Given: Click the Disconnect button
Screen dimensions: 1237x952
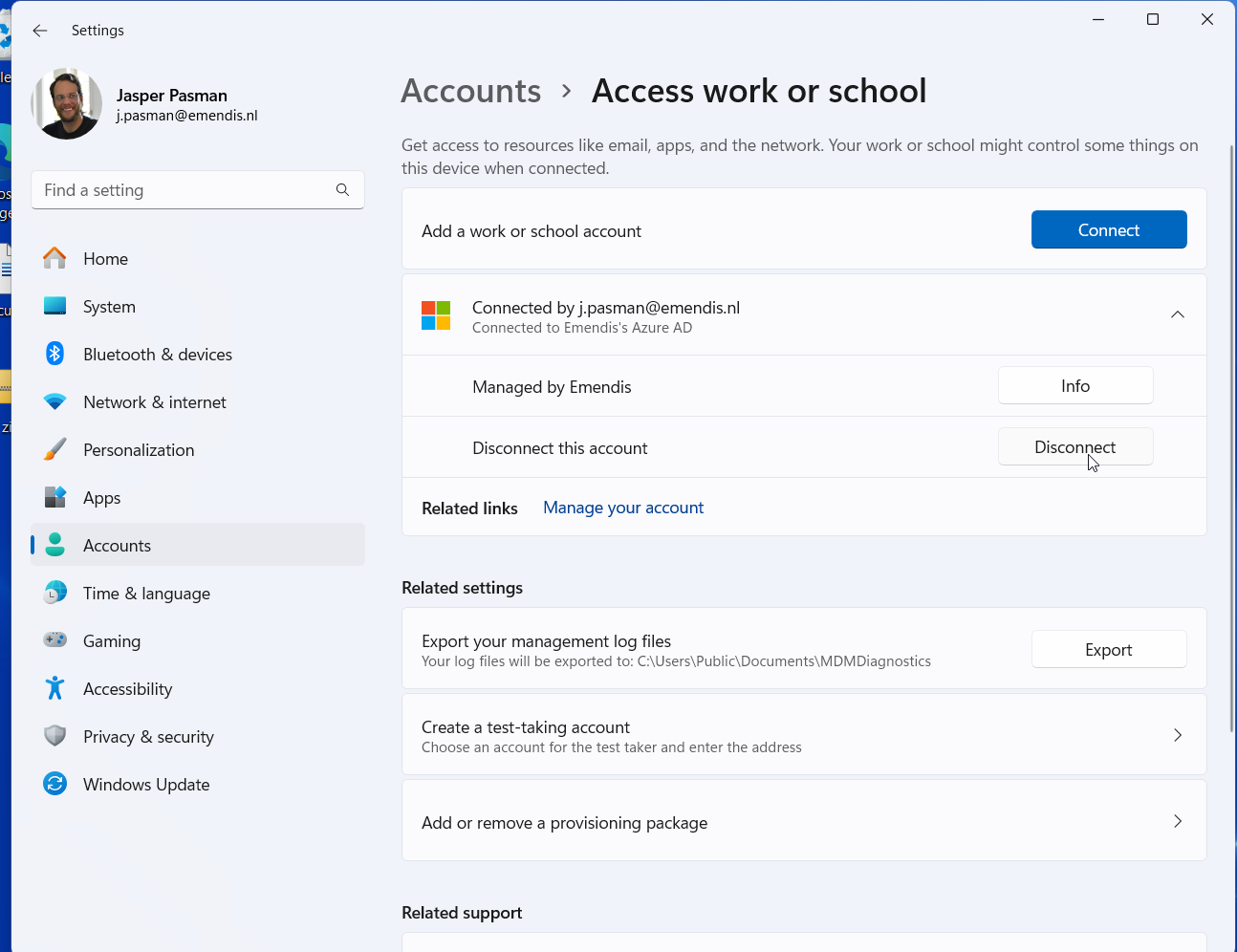Looking at the screenshot, I should (1074, 447).
